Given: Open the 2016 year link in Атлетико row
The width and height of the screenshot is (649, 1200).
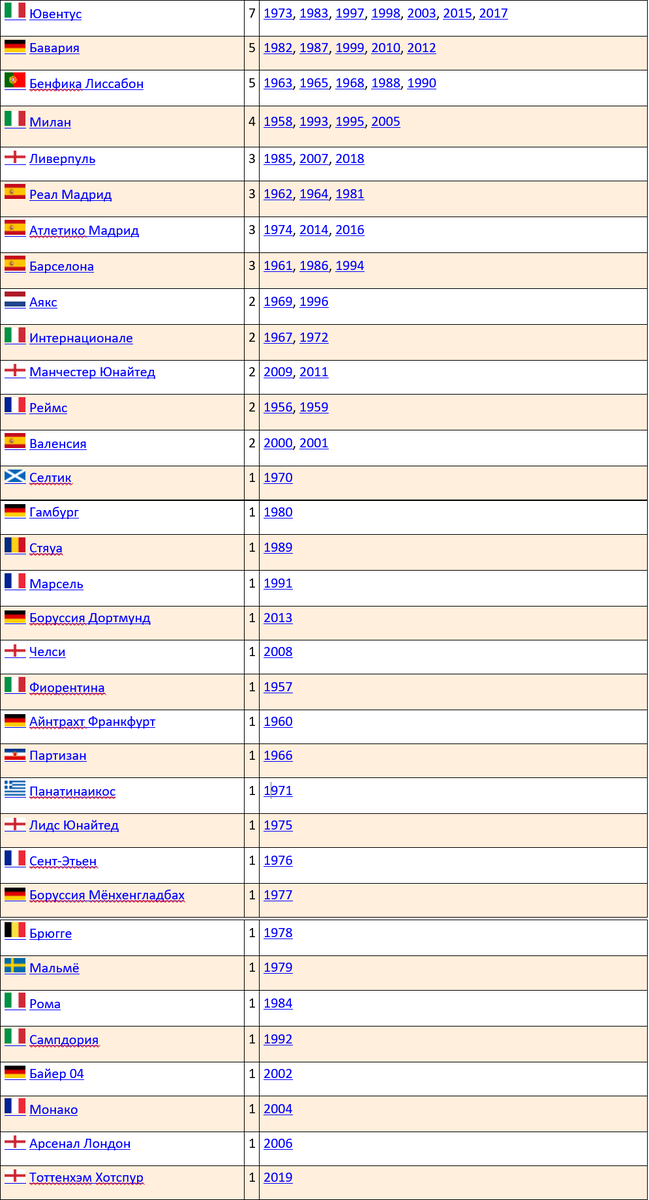Looking at the screenshot, I should (x=350, y=230).
